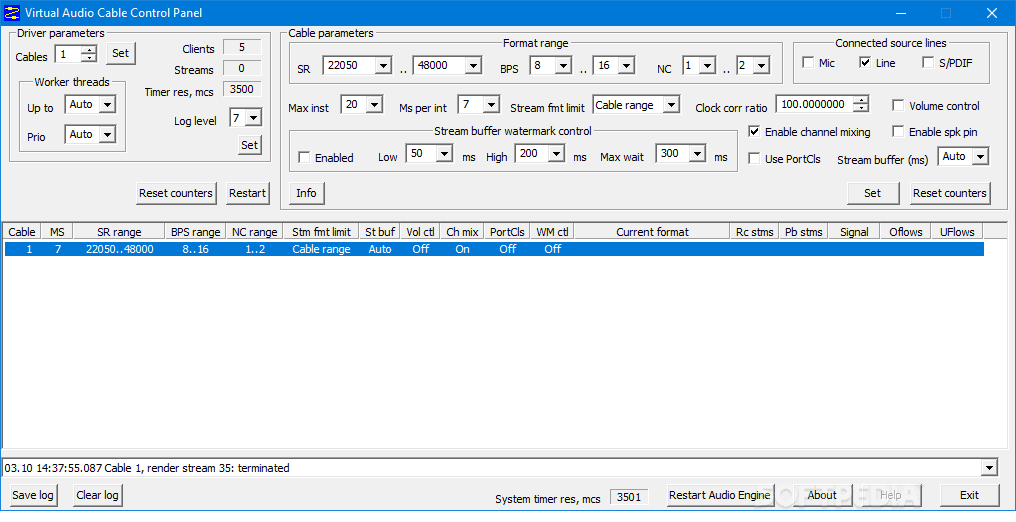
Task: Click the Save log button
Action: pyautogui.click(x=33, y=495)
